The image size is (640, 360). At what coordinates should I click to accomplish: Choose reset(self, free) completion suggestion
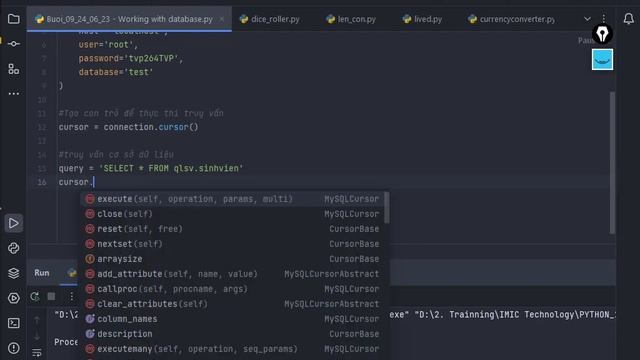232,229
